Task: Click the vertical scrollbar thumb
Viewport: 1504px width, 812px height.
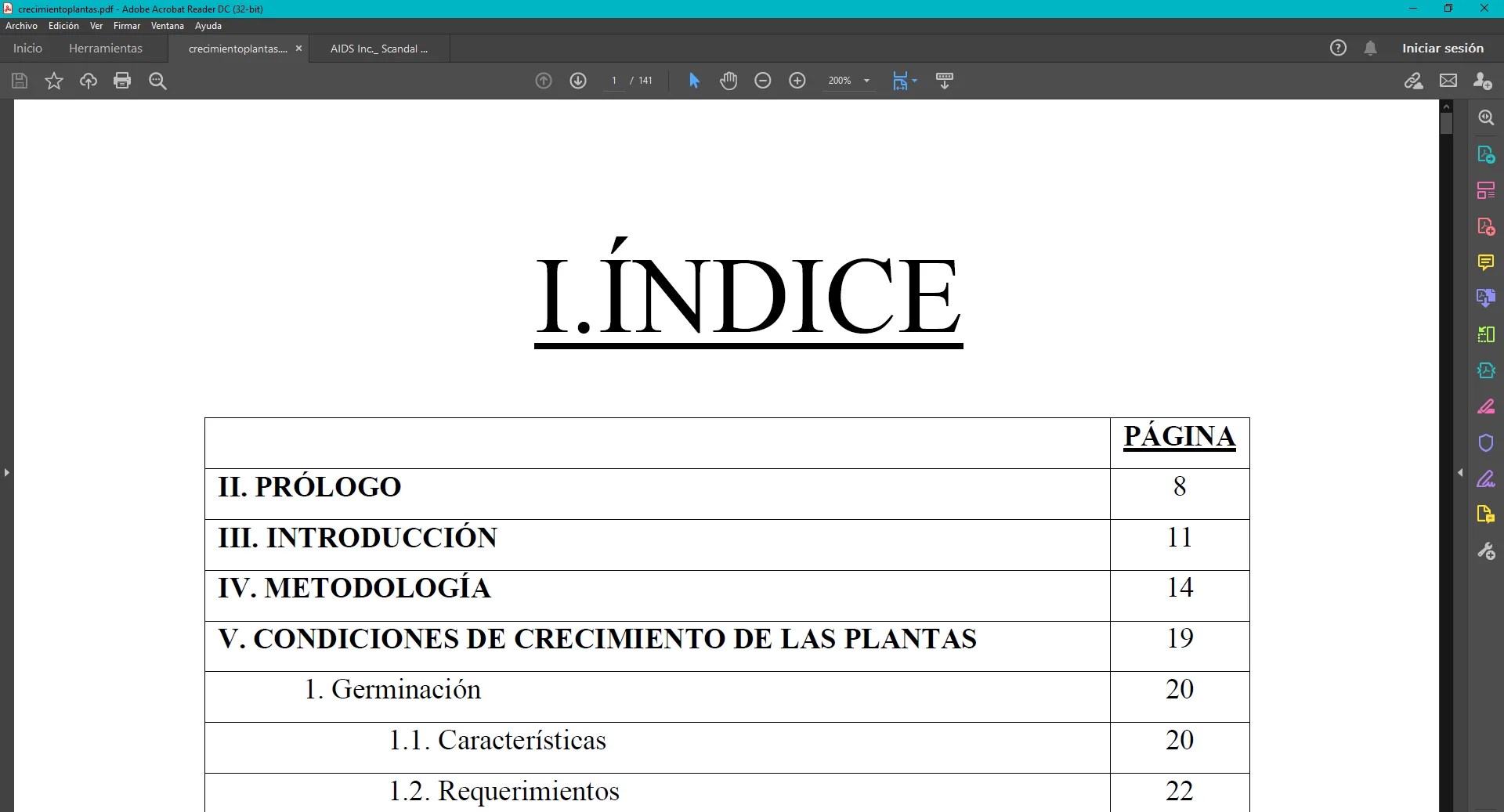Action: click(x=1446, y=124)
